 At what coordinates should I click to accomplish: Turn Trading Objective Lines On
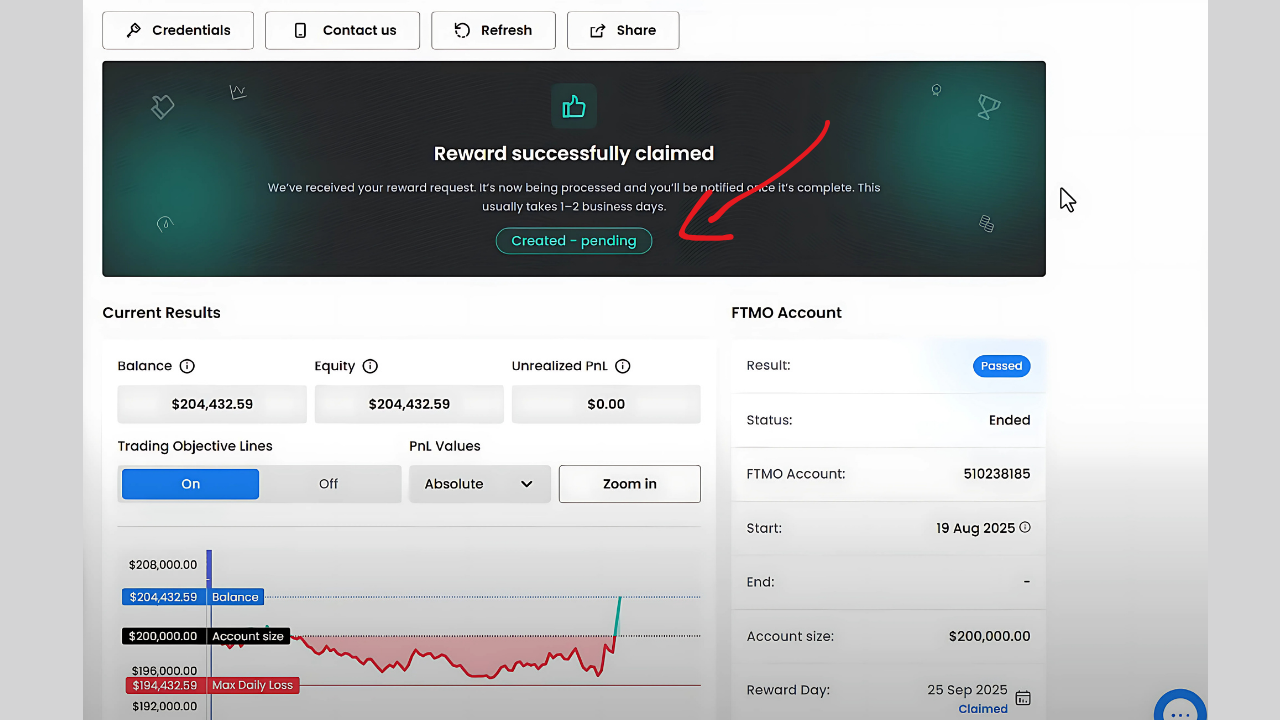click(190, 484)
